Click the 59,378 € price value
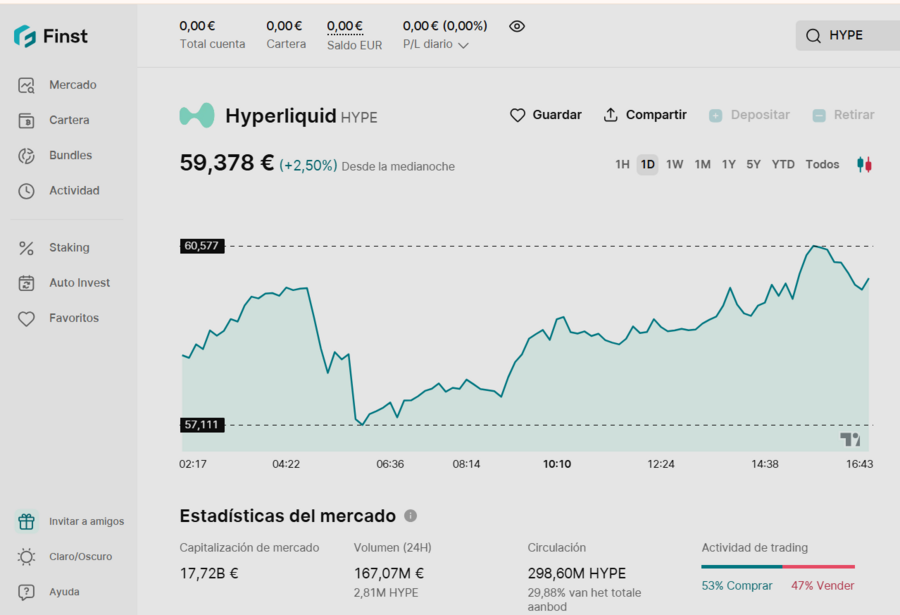 click(227, 163)
